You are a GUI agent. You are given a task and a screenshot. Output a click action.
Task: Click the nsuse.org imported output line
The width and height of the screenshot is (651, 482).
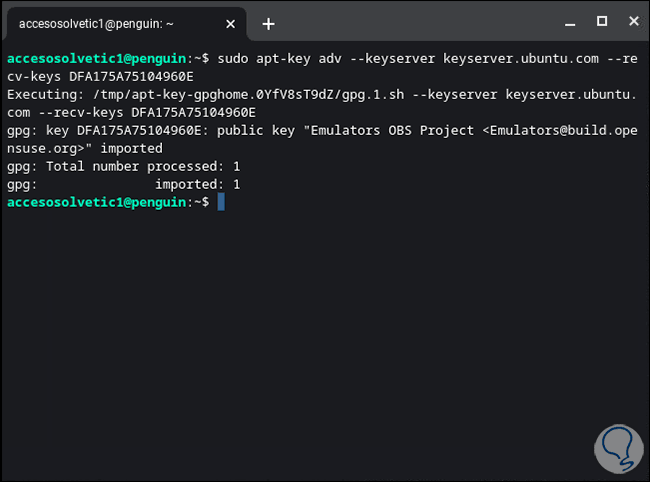pos(84,148)
